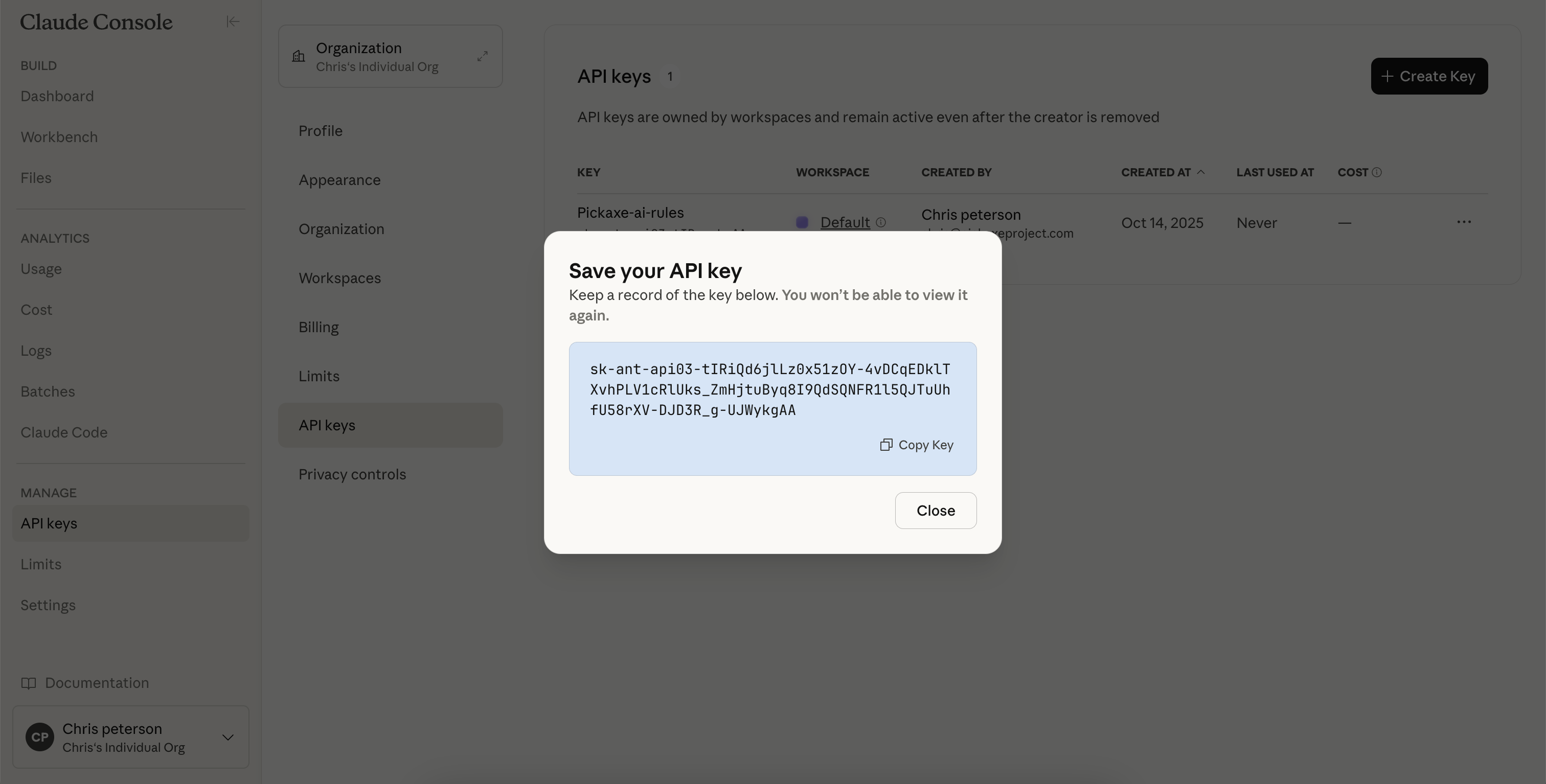Go to Billing settings tab
1546x784 pixels.
pyautogui.click(x=319, y=327)
